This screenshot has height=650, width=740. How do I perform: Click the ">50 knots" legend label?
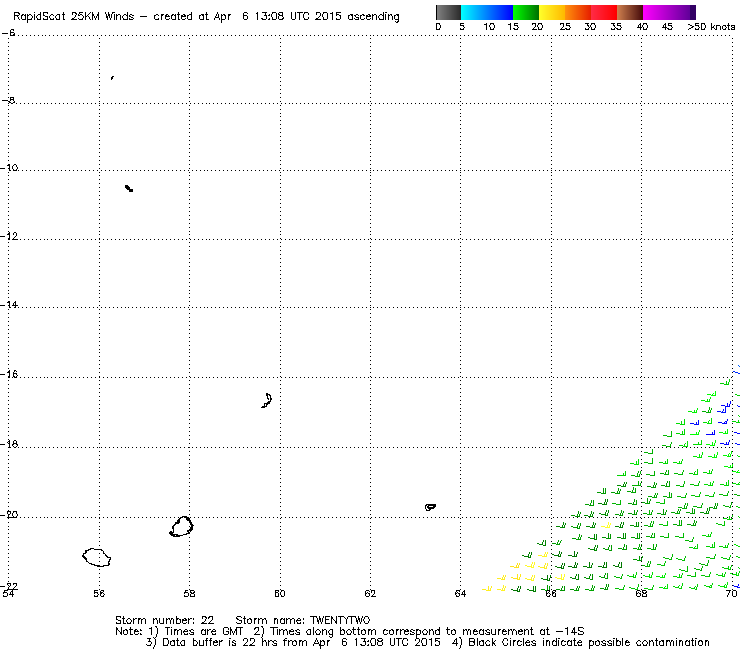(711, 26)
